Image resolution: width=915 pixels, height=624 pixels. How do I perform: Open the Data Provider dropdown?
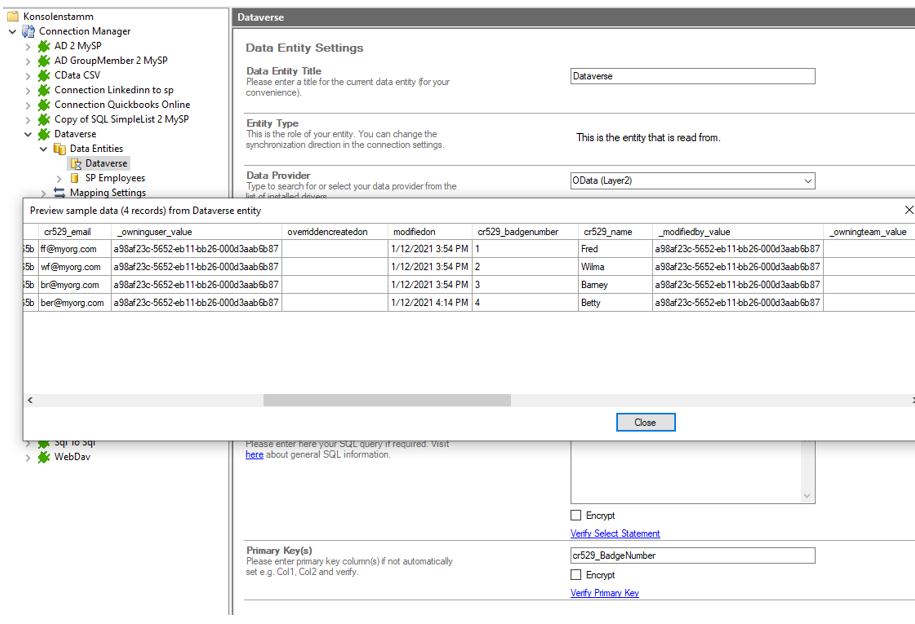tap(807, 181)
